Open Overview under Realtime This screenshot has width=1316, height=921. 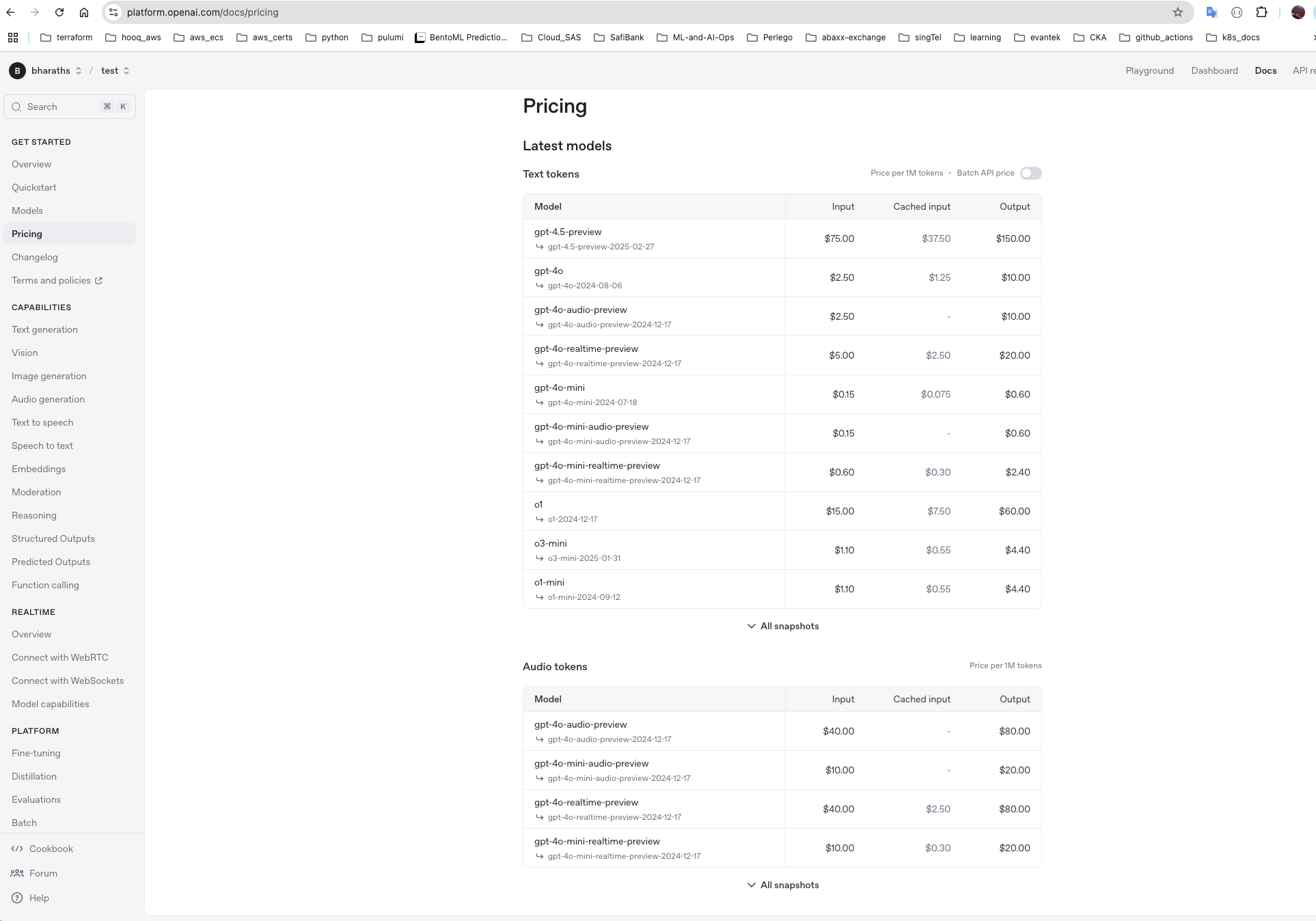(31, 634)
